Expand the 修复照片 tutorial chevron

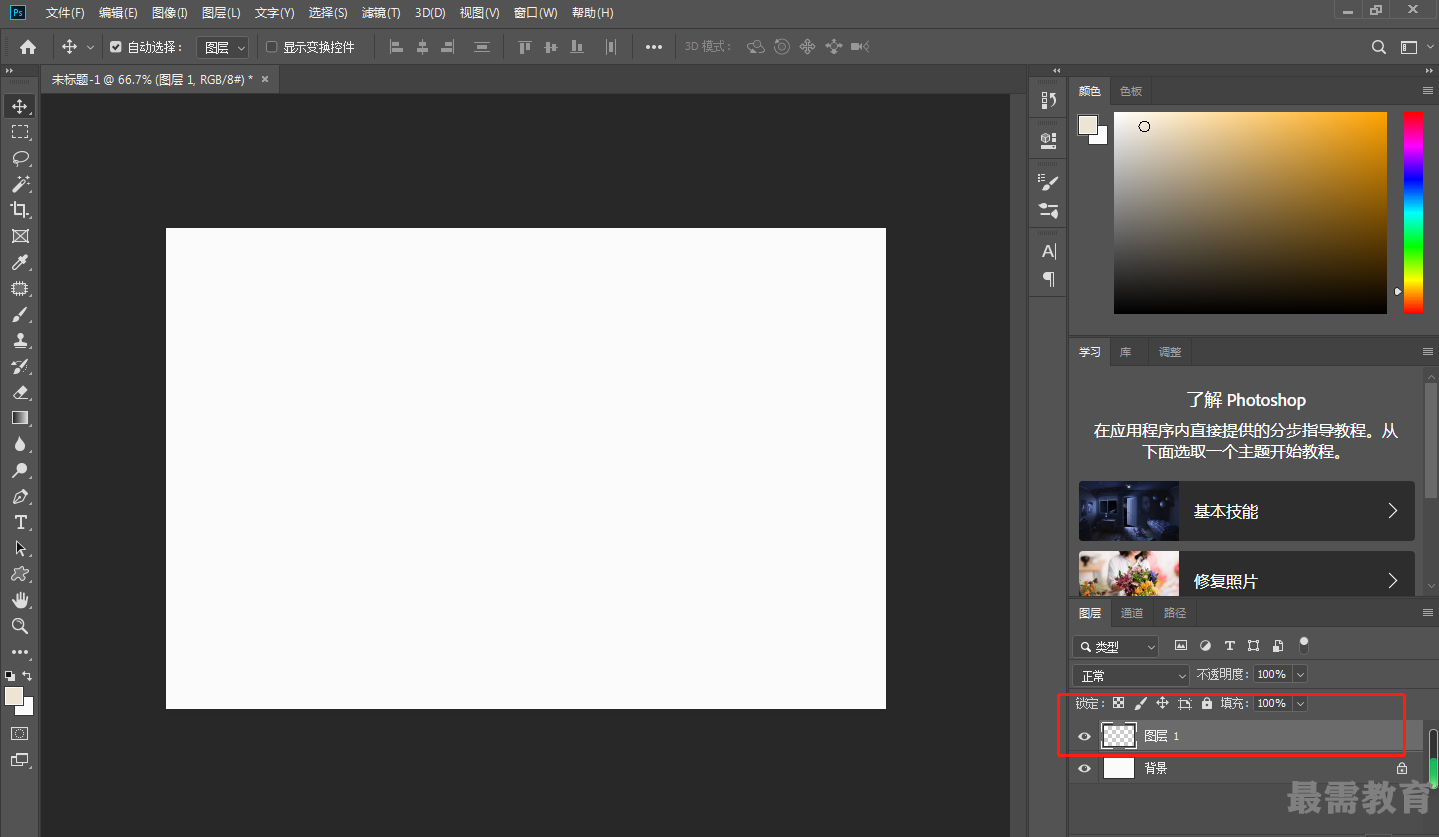[1393, 580]
